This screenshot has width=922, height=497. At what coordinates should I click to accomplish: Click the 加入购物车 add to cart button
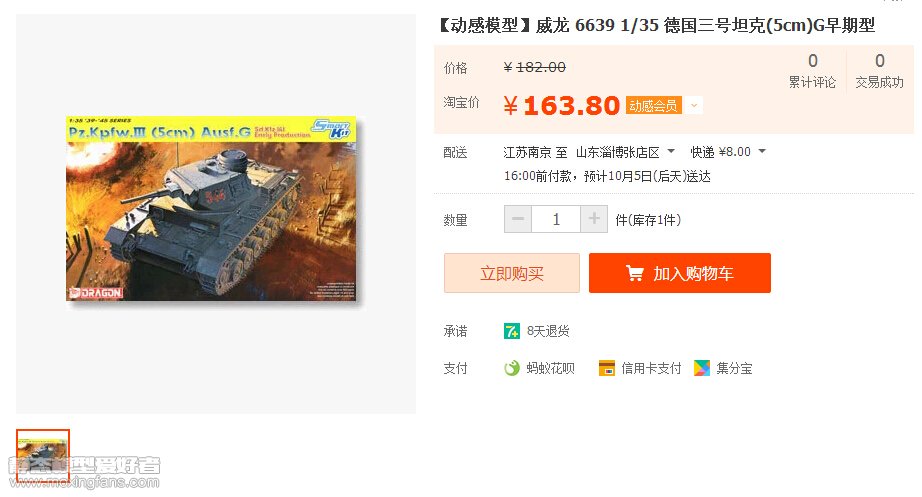coord(680,273)
